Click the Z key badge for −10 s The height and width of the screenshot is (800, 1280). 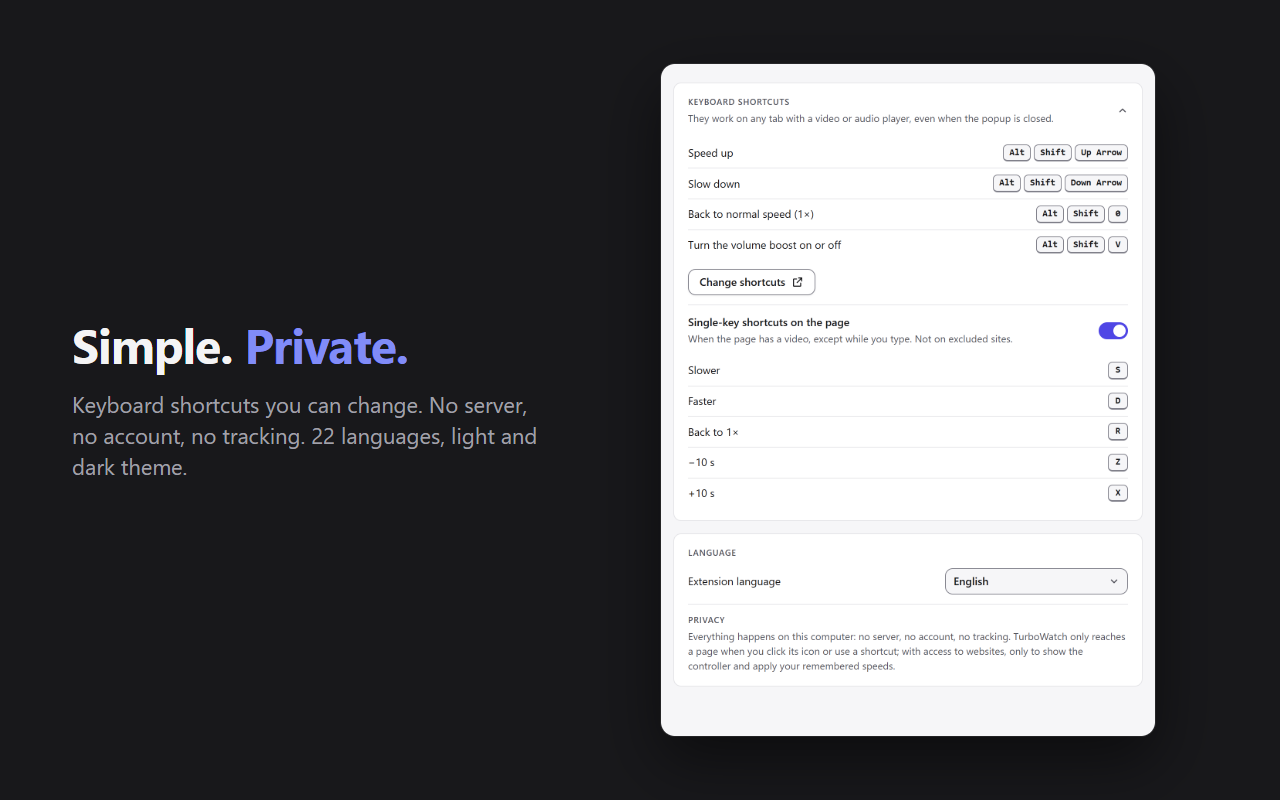(1118, 462)
